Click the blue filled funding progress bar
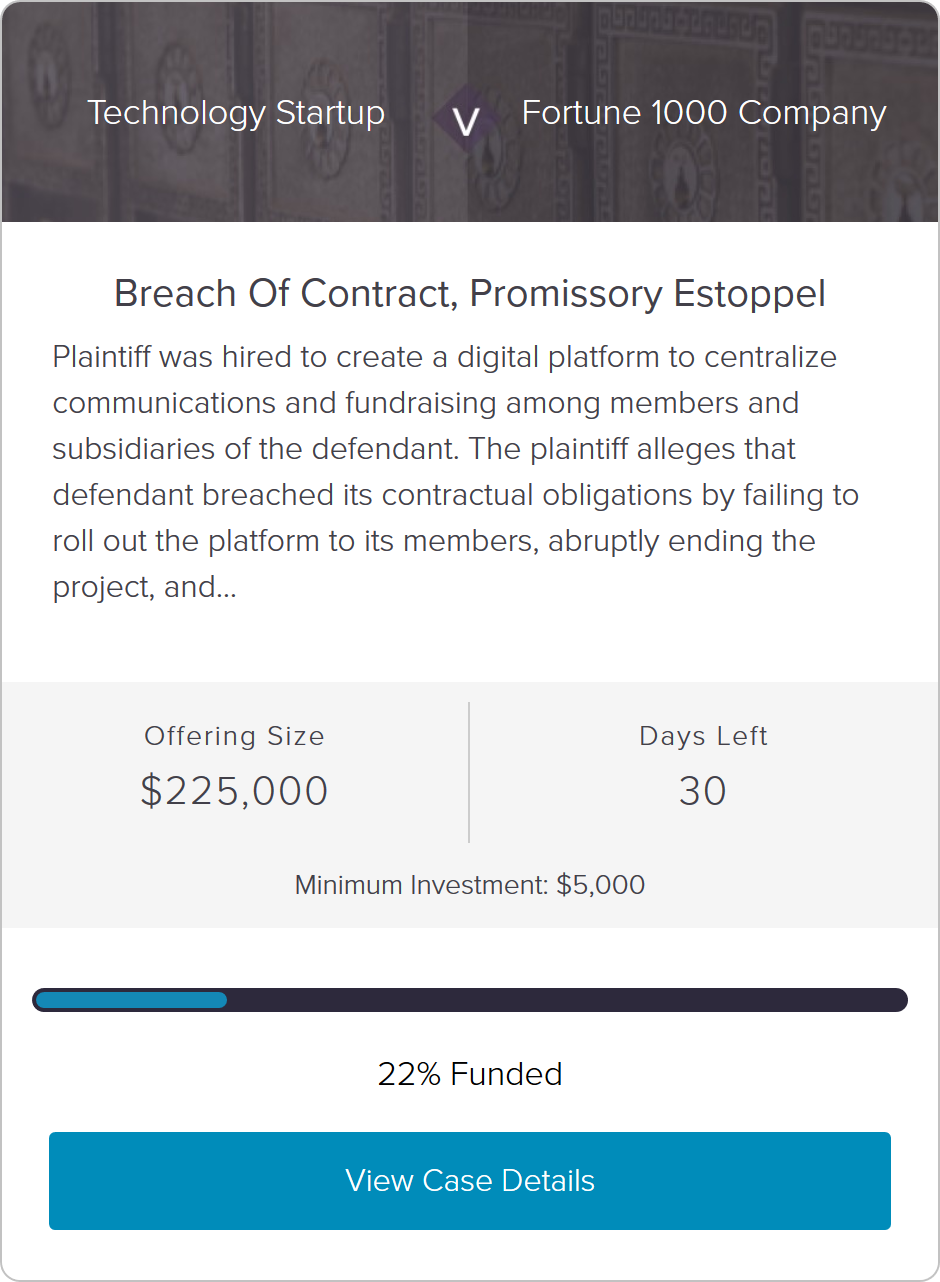The width and height of the screenshot is (940, 1282). click(x=131, y=1000)
